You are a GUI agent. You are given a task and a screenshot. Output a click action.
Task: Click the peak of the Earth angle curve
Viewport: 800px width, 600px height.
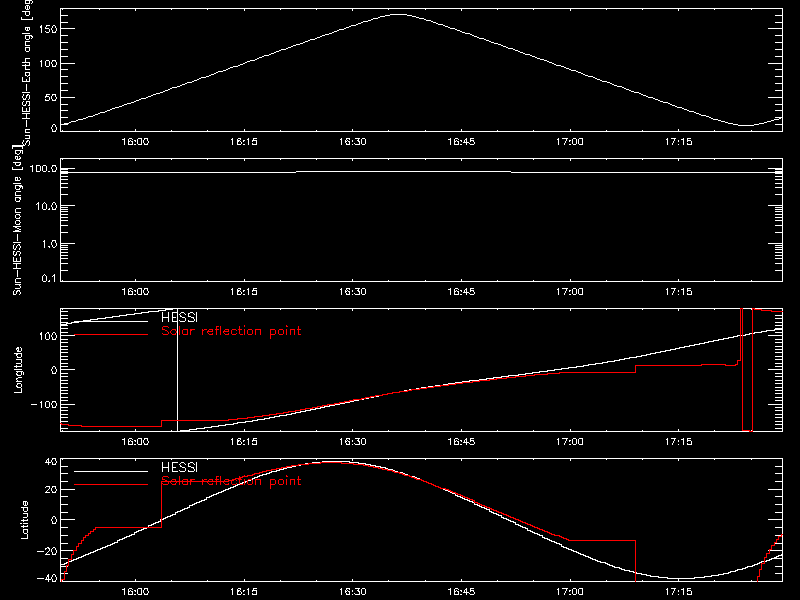click(x=398, y=14)
